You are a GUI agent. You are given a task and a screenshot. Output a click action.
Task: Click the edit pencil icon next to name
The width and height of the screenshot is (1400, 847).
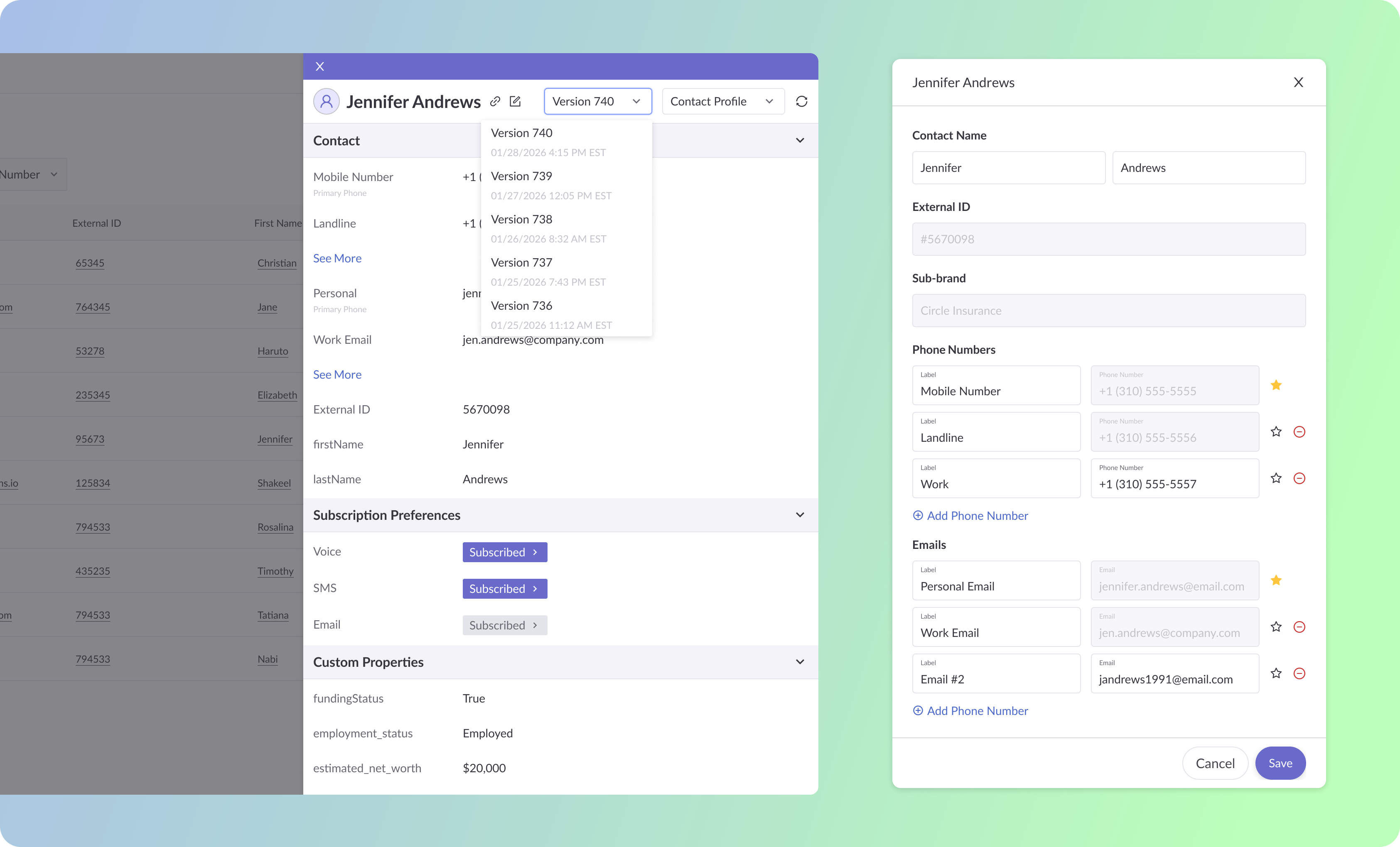click(515, 101)
